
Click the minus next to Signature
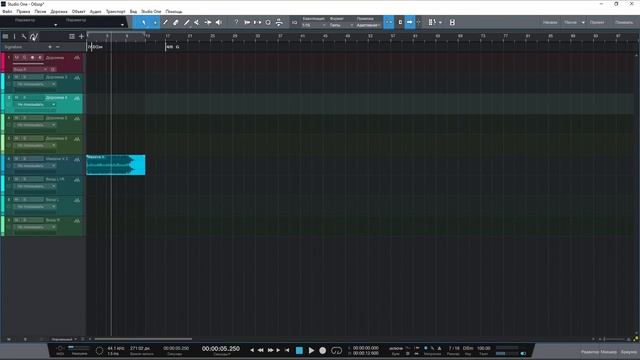pyautogui.click(x=58, y=47)
